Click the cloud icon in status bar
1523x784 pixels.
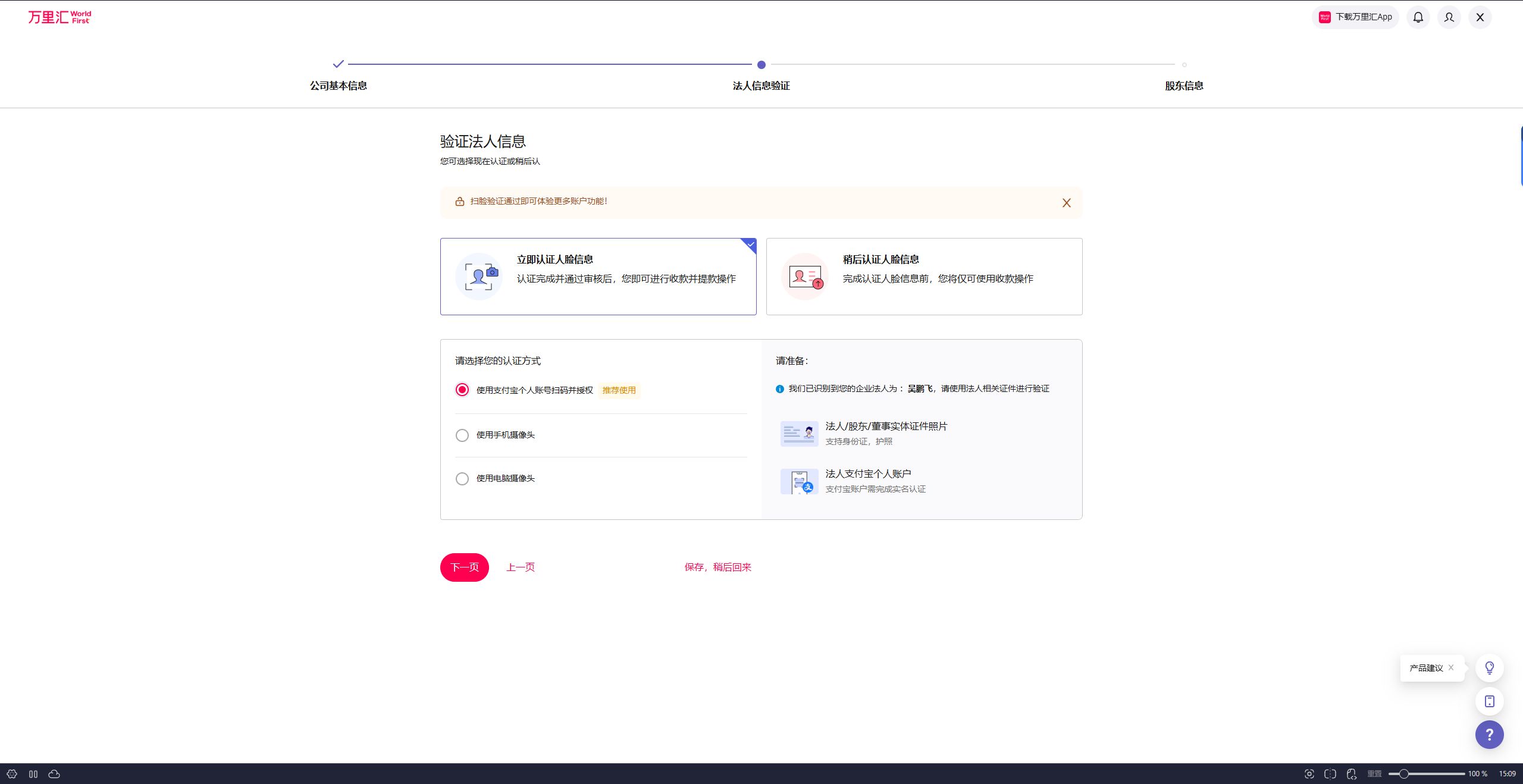[54, 774]
